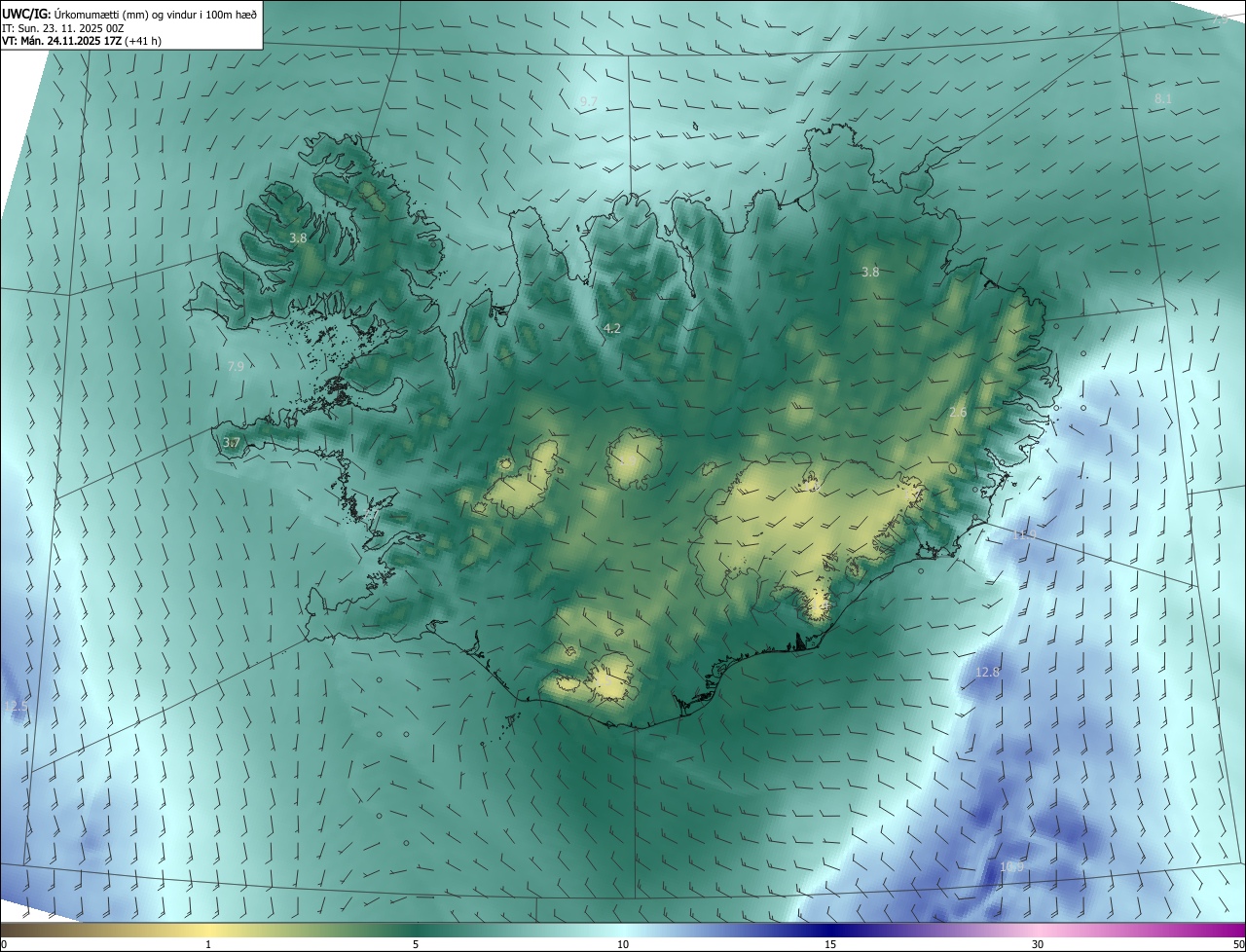Click the 11.9 value off the east coast
This screenshot has height=952, width=1246.
point(1024,534)
